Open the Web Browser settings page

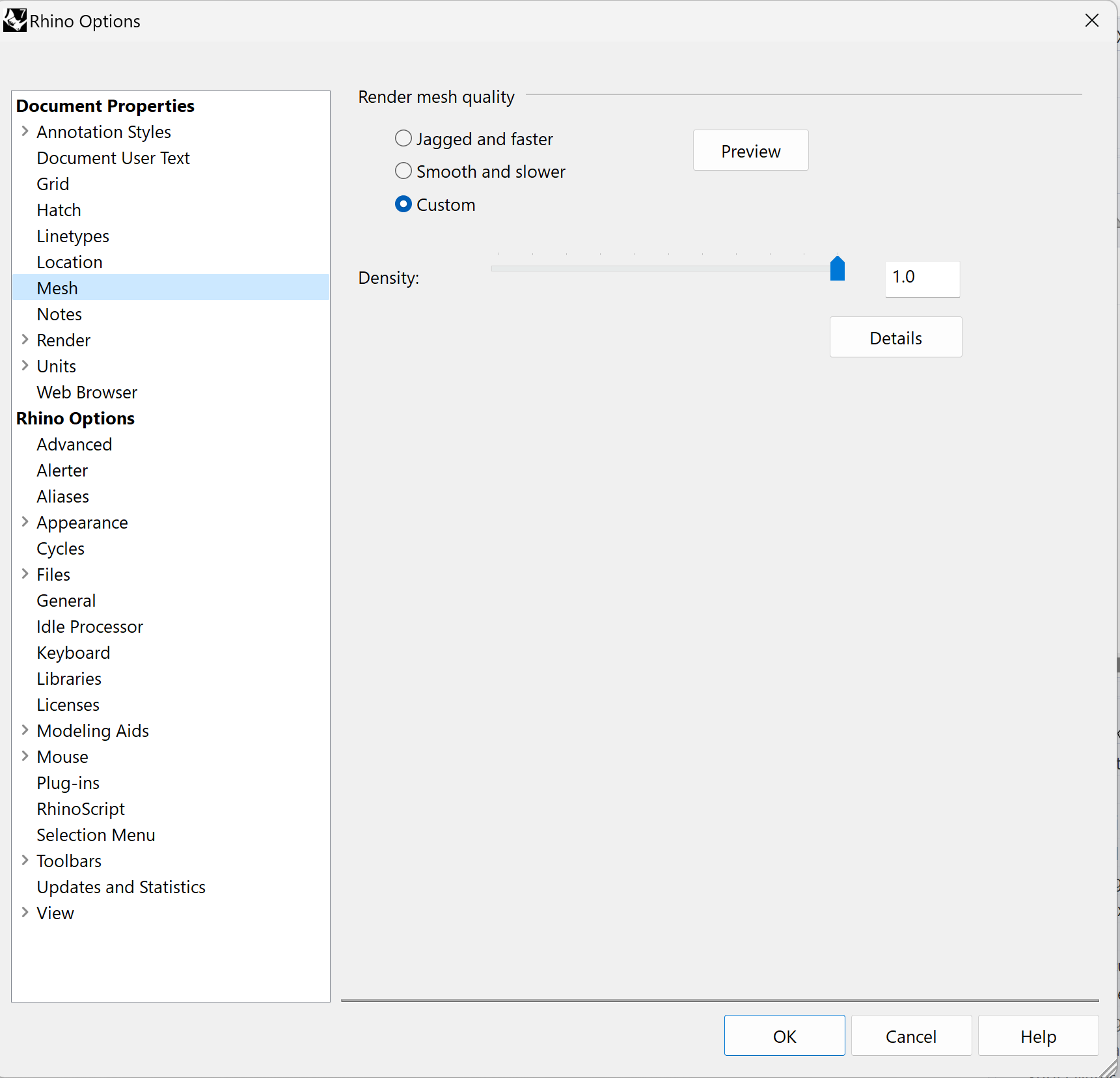[x=87, y=393]
